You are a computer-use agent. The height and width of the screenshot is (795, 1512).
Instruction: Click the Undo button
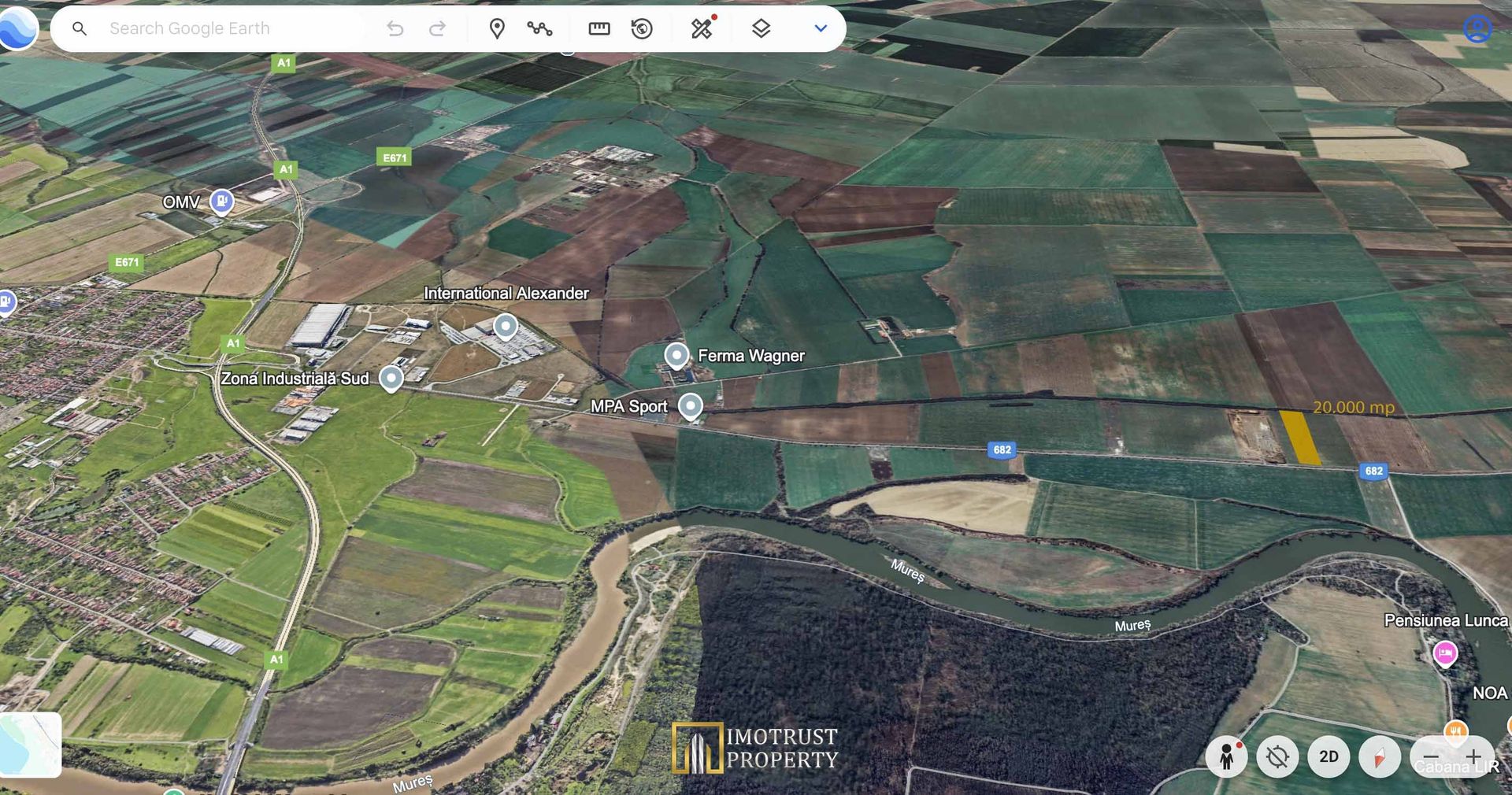pyautogui.click(x=395, y=28)
